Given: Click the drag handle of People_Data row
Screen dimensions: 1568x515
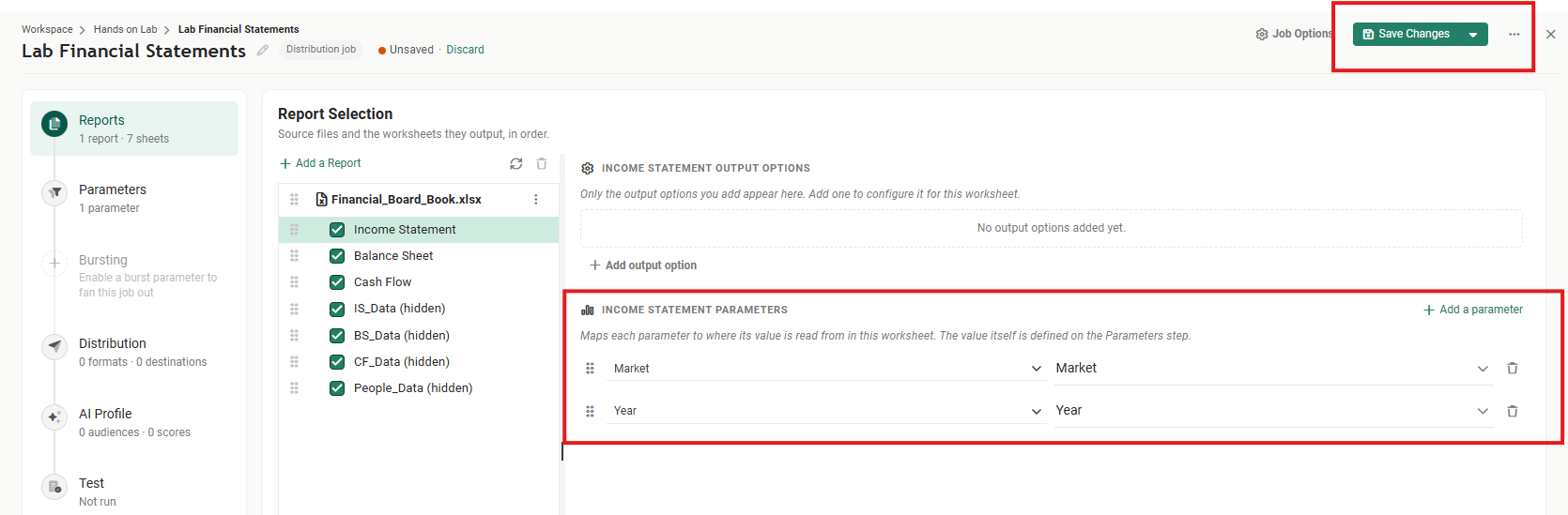Looking at the screenshot, I should click(x=294, y=388).
